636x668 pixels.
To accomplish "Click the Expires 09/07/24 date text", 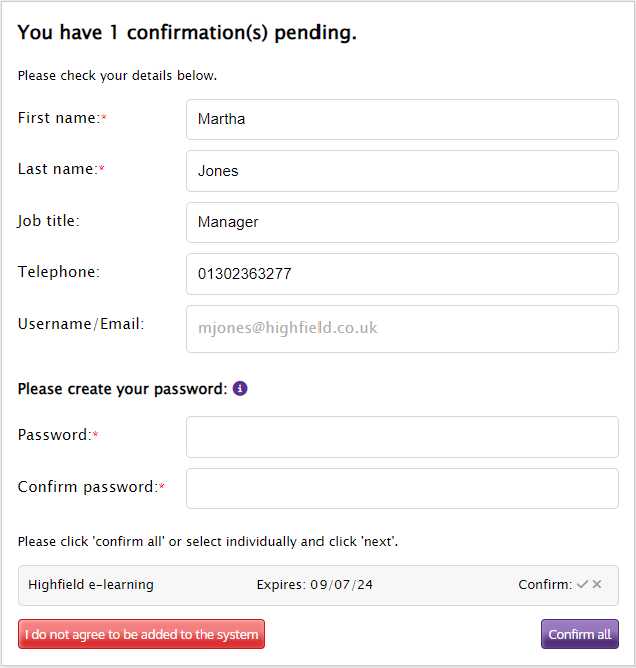I will click(315, 584).
